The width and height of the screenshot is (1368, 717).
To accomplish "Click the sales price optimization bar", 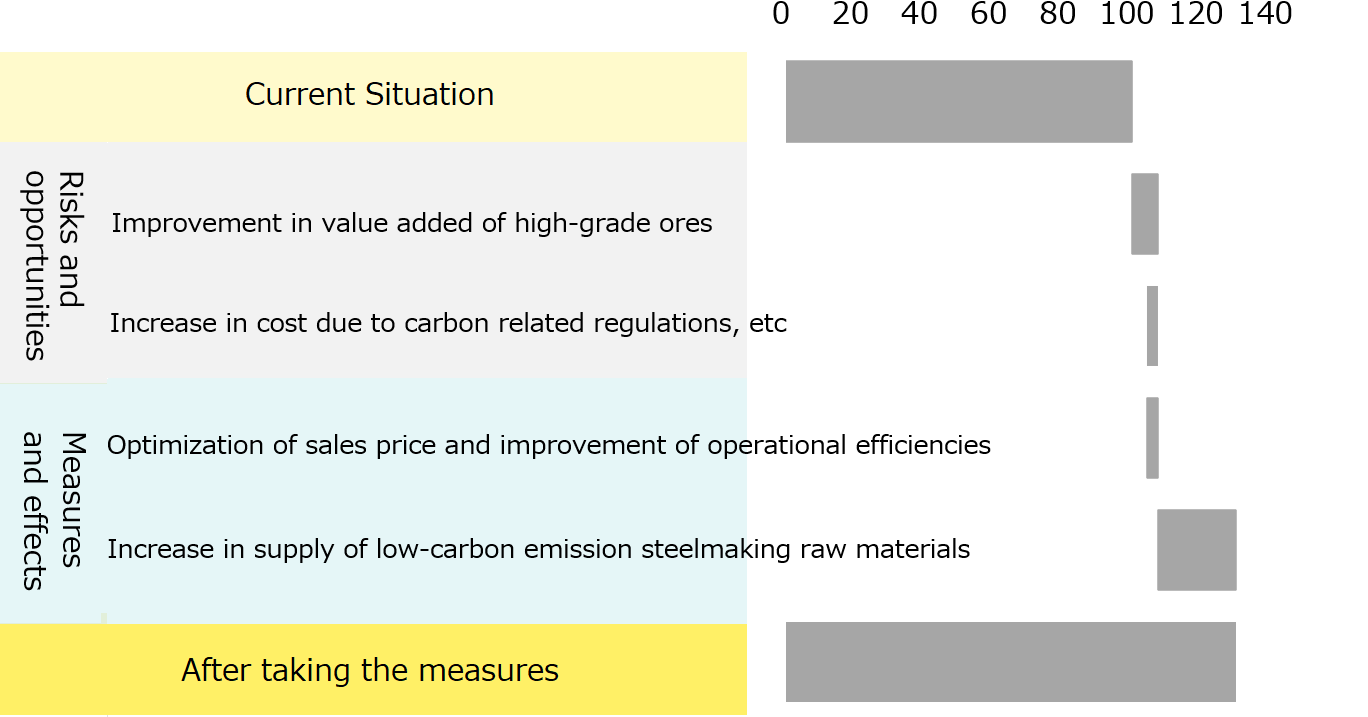I will click(1152, 438).
